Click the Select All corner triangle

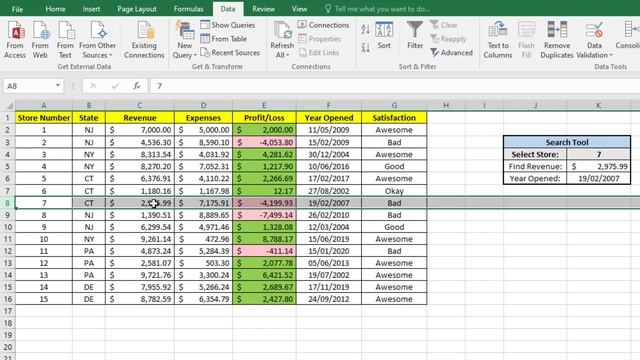click(9, 106)
